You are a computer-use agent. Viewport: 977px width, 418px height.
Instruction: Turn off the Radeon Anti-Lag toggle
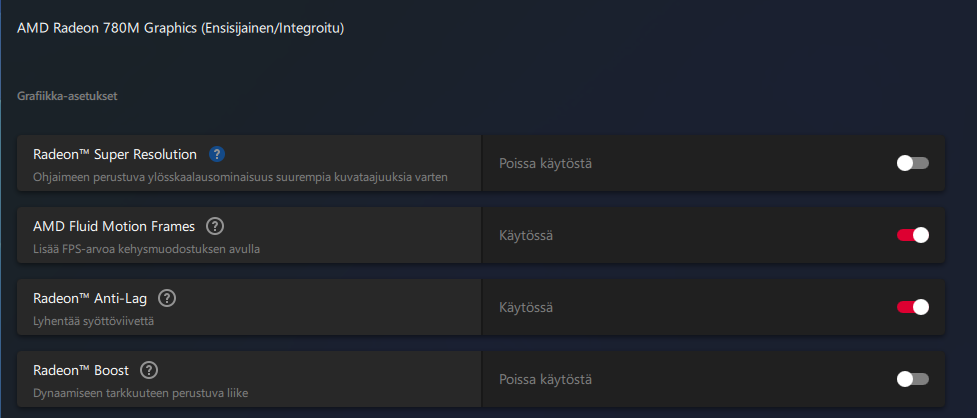[x=912, y=307]
